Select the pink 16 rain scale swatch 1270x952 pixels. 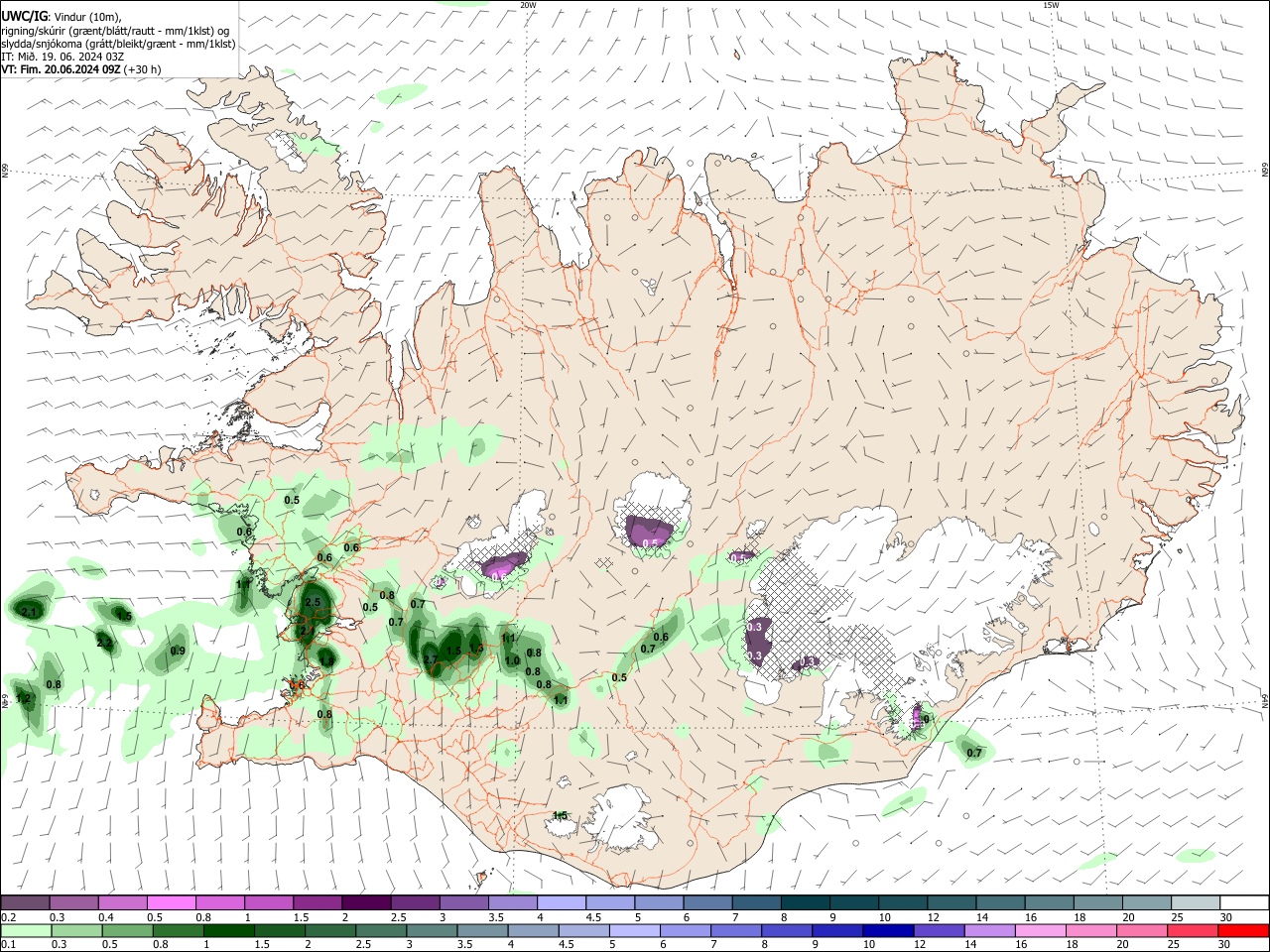[x=1040, y=930]
